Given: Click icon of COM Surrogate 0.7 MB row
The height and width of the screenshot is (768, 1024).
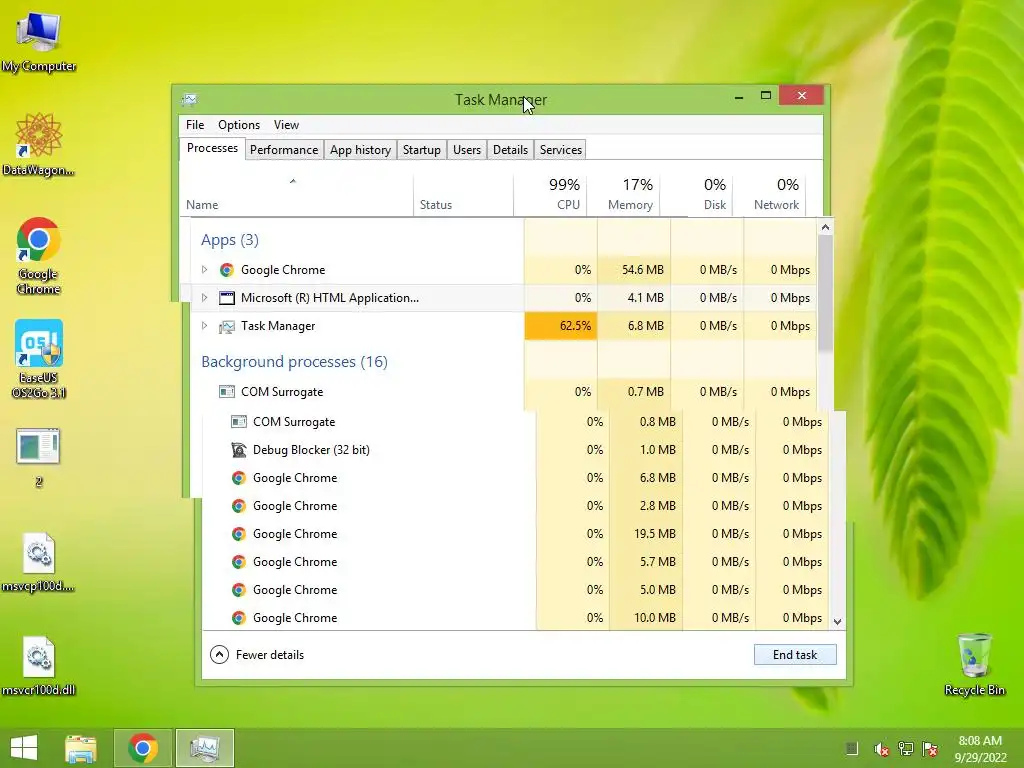Looking at the screenshot, I should pyautogui.click(x=227, y=392).
